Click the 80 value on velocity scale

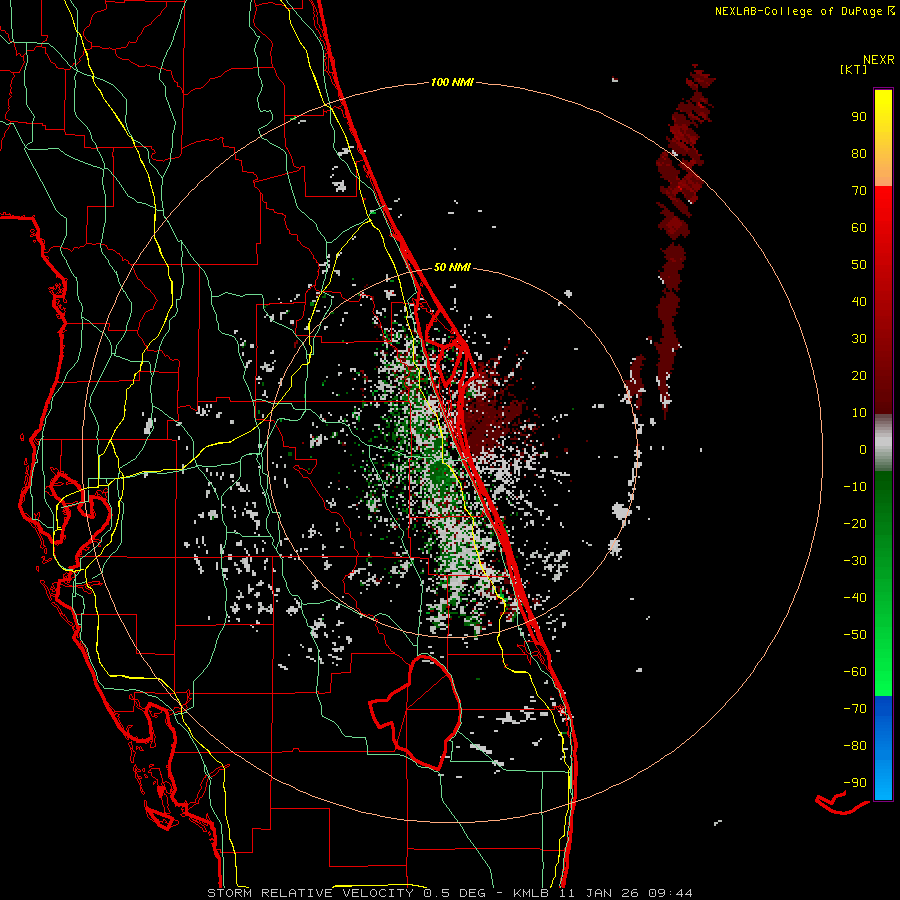click(x=859, y=153)
